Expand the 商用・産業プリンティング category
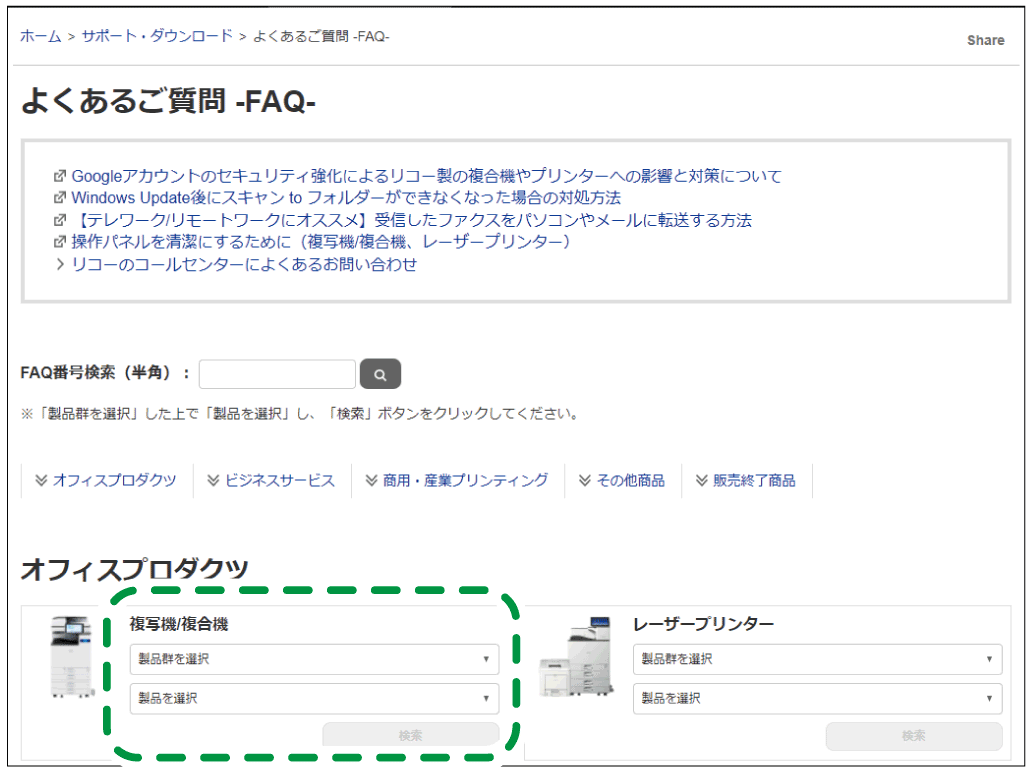Image resolution: width=1028 pixels, height=772 pixels. tap(458, 480)
